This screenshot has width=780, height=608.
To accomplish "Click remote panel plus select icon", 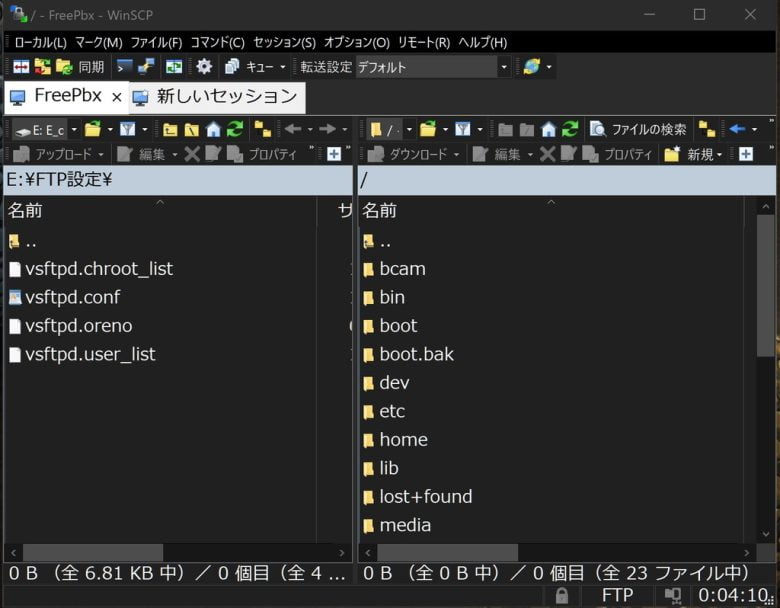I will coord(746,154).
